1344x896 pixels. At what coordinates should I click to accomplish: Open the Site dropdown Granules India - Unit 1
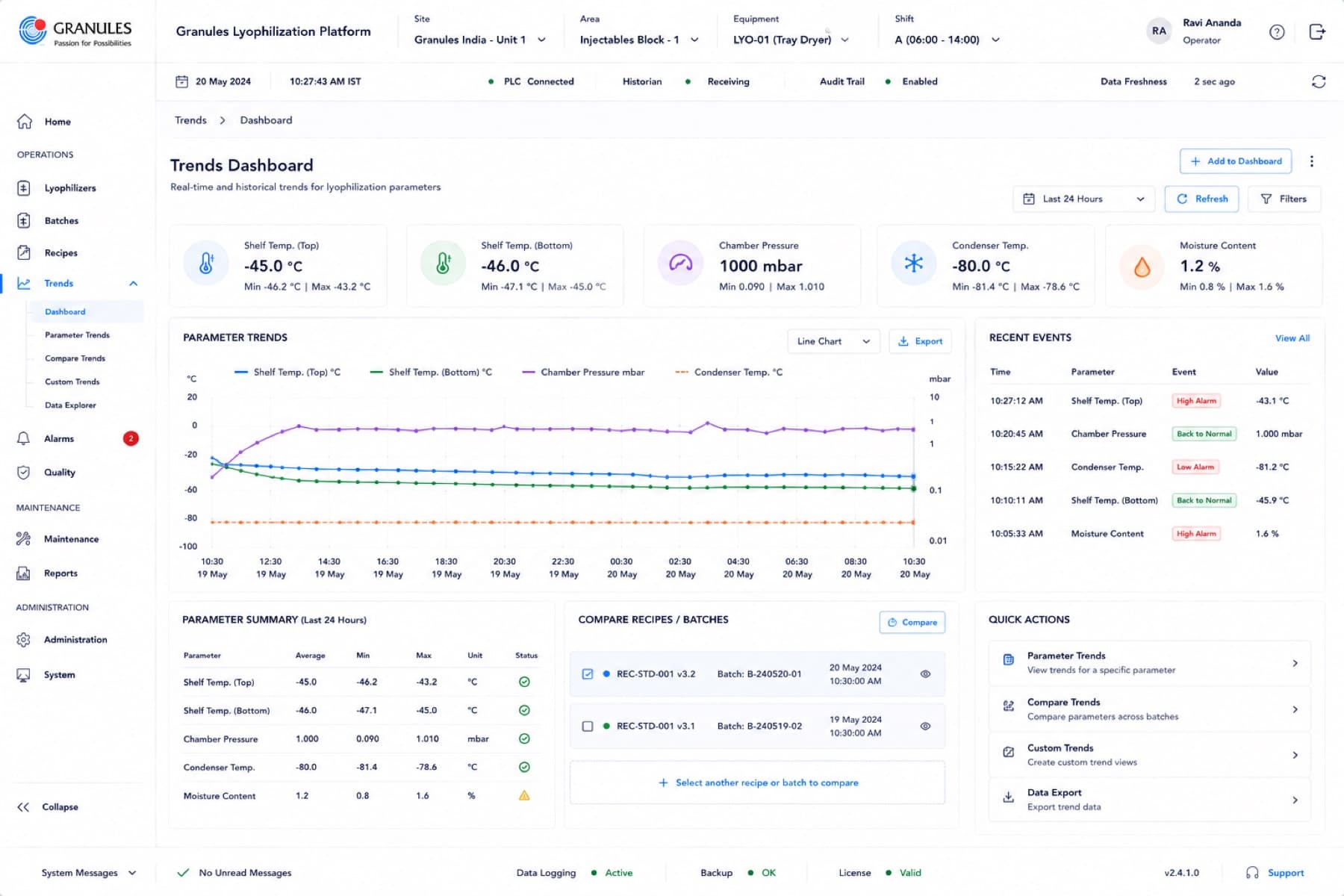tap(480, 40)
